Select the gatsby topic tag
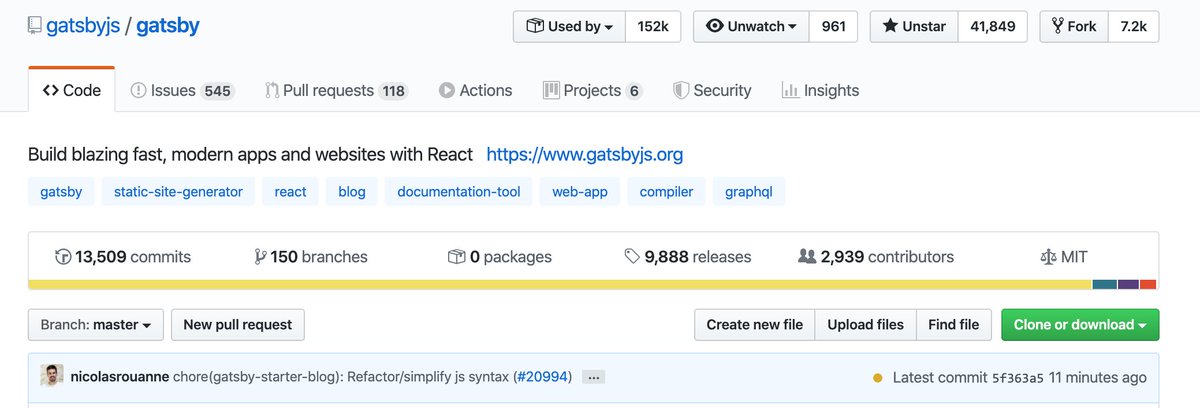The height and width of the screenshot is (408, 1200). coord(61,191)
